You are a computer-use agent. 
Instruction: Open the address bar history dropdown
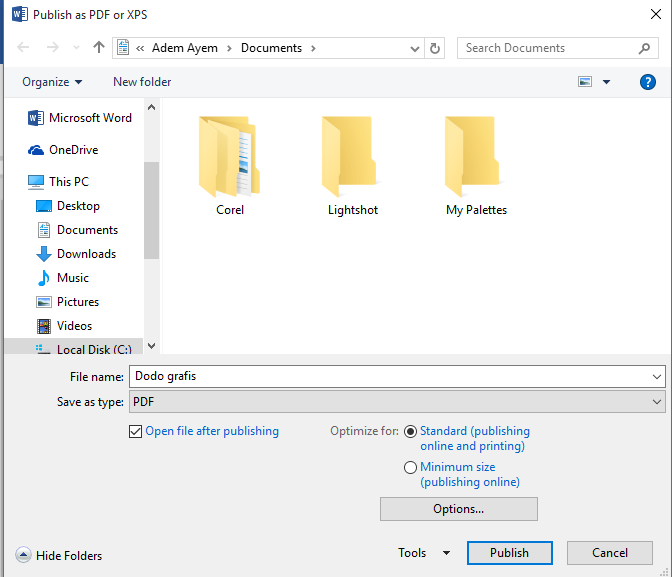point(414,48)
